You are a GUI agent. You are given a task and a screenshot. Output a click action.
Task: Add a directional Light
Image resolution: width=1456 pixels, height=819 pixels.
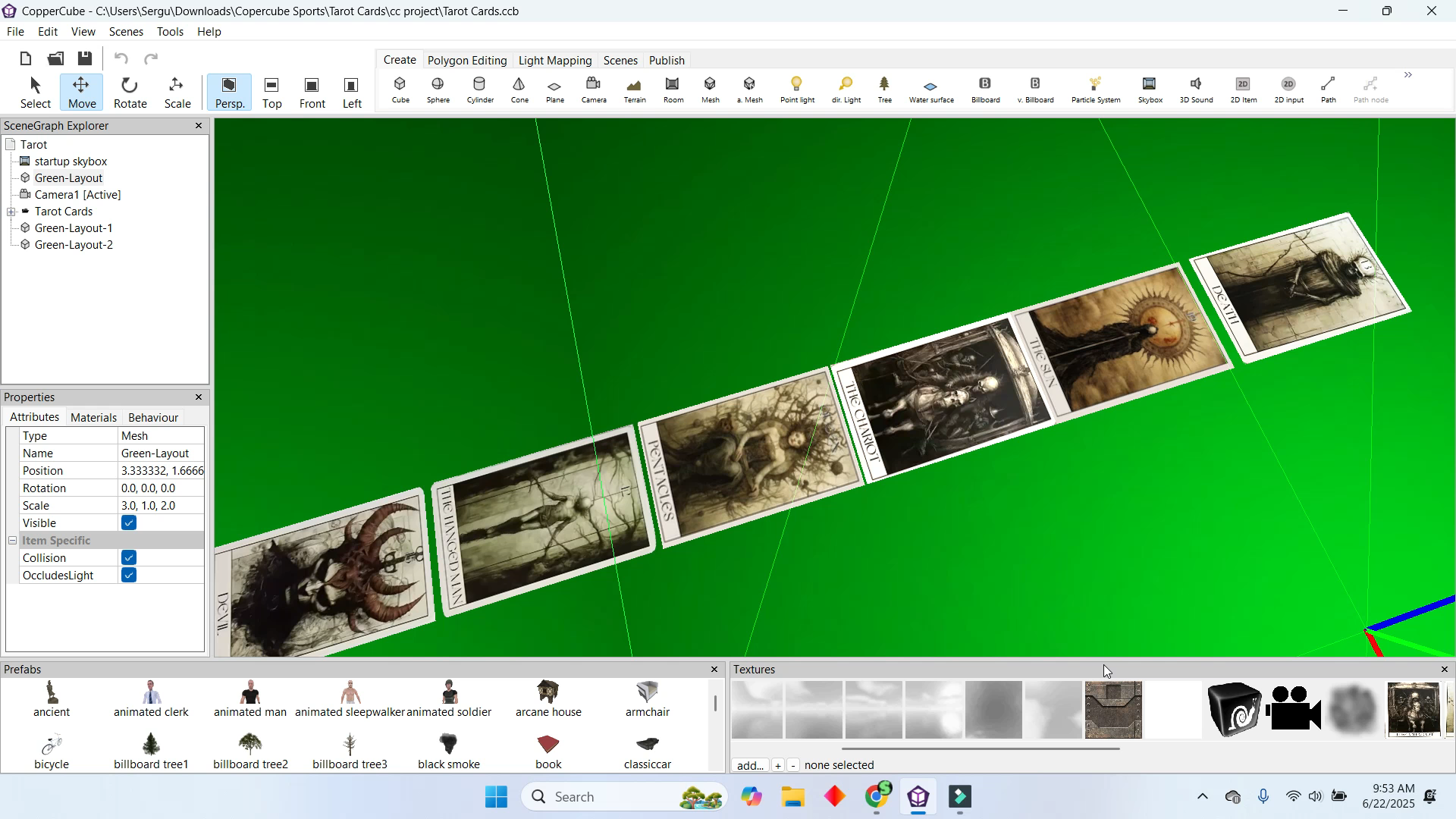[846, 90]
